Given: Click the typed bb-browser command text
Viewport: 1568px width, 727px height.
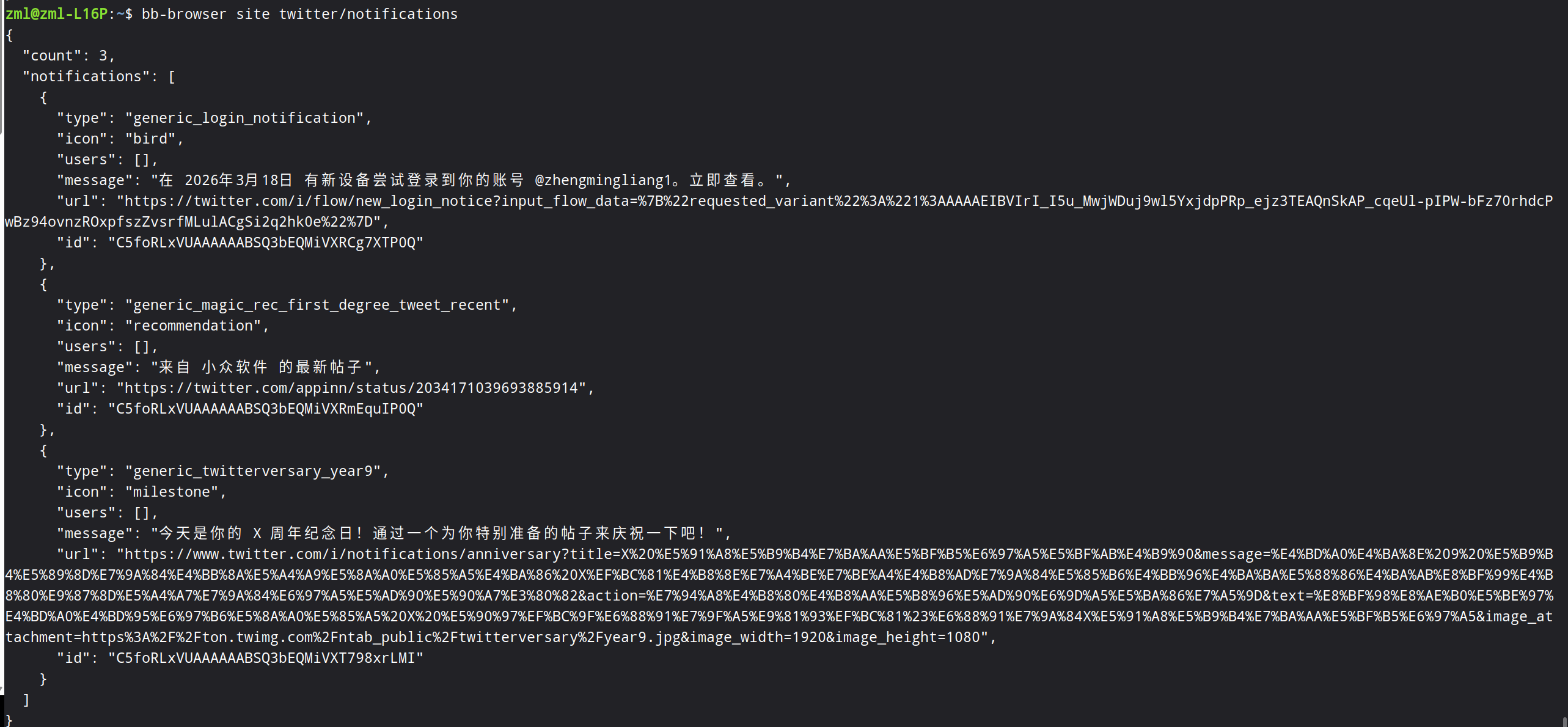Looking at the screenshot, I should pos(299,14).
